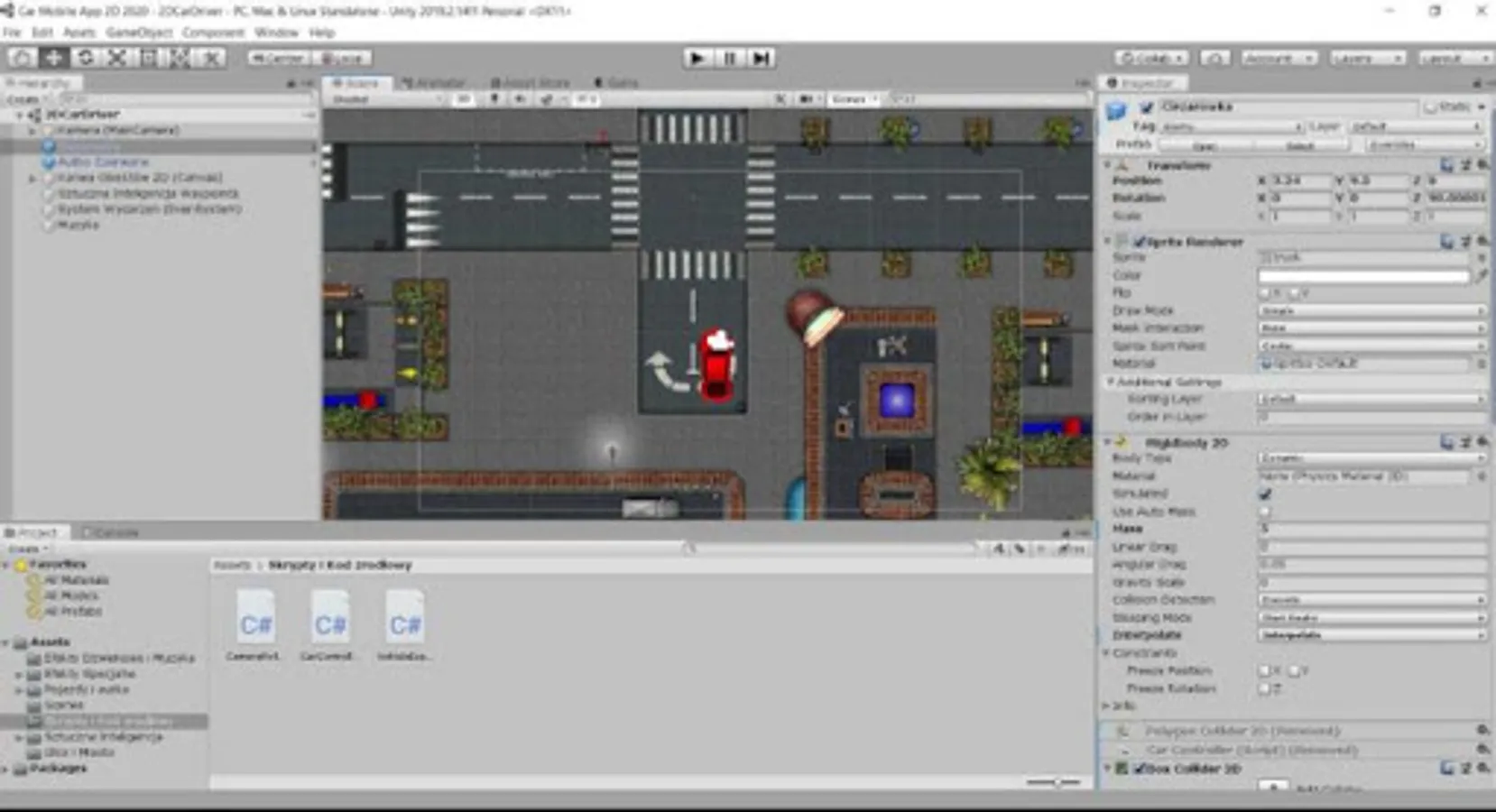Open the Collision Detection dropdown

click(x=1371, y=600)
